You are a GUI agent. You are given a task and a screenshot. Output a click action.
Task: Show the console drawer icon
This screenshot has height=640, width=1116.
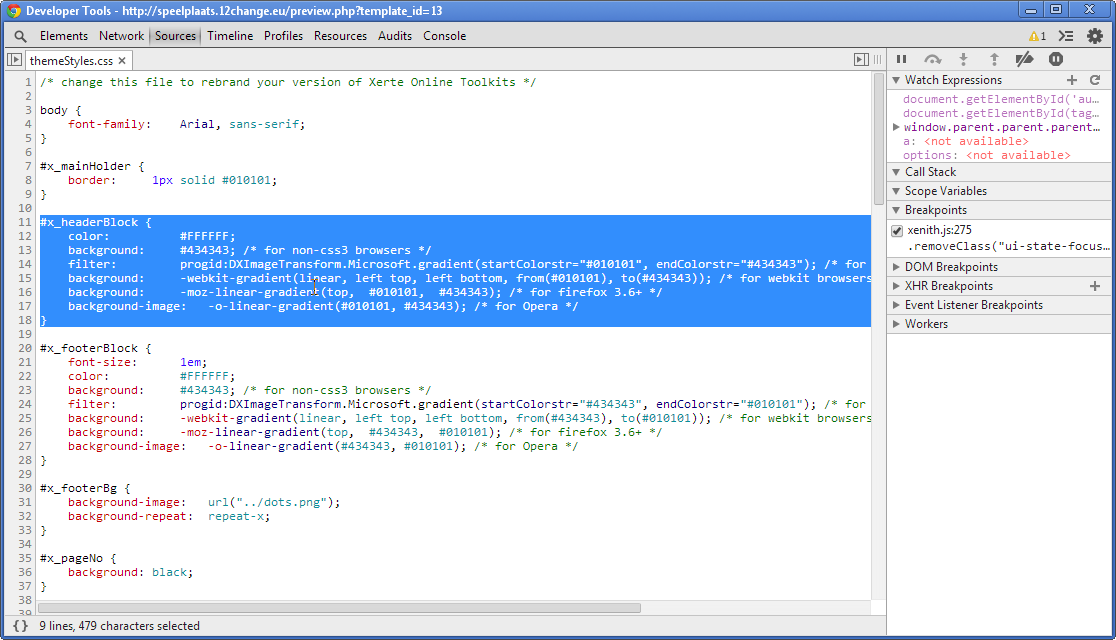[1065, 36]
